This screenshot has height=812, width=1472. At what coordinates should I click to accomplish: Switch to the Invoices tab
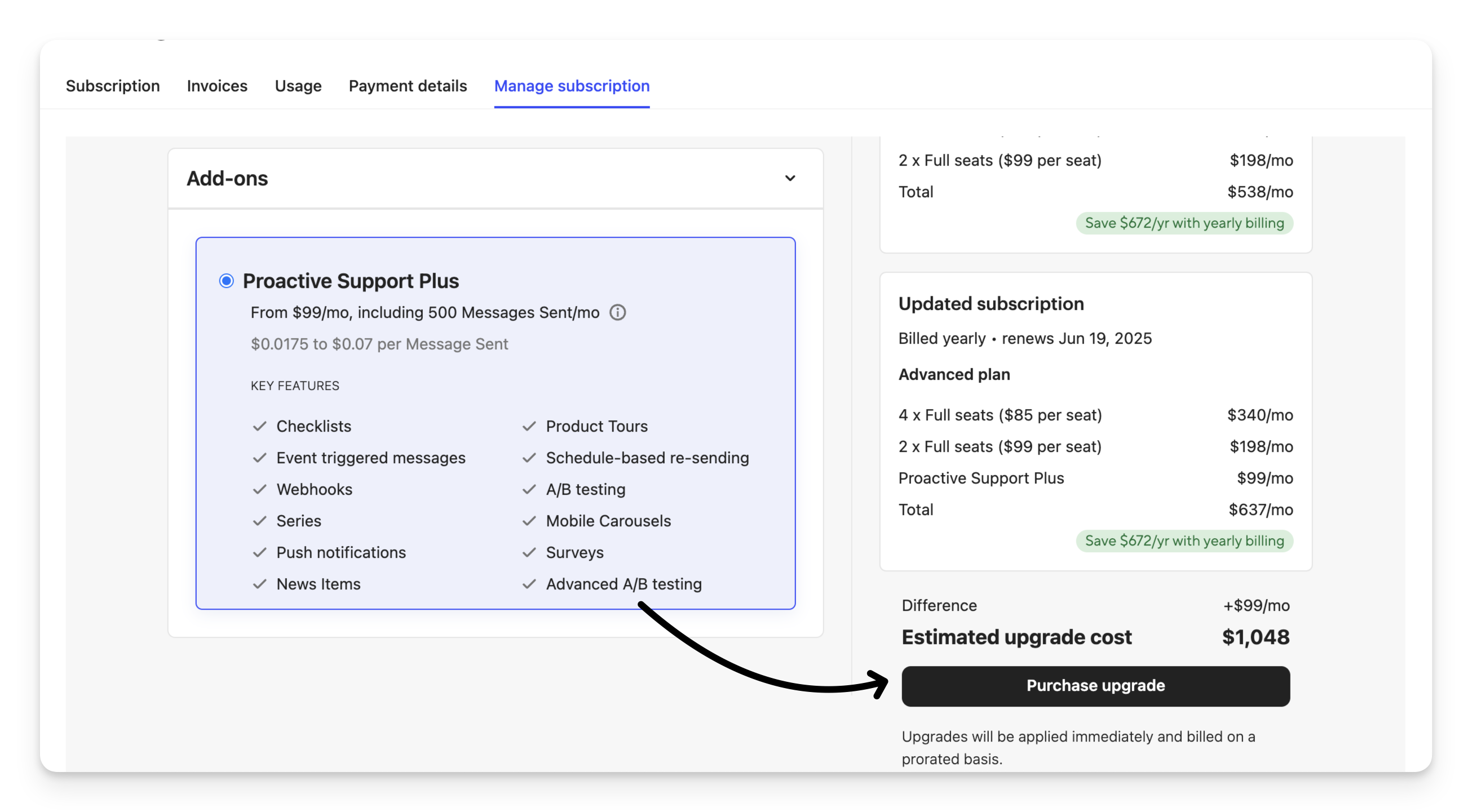tap(217, 86)
